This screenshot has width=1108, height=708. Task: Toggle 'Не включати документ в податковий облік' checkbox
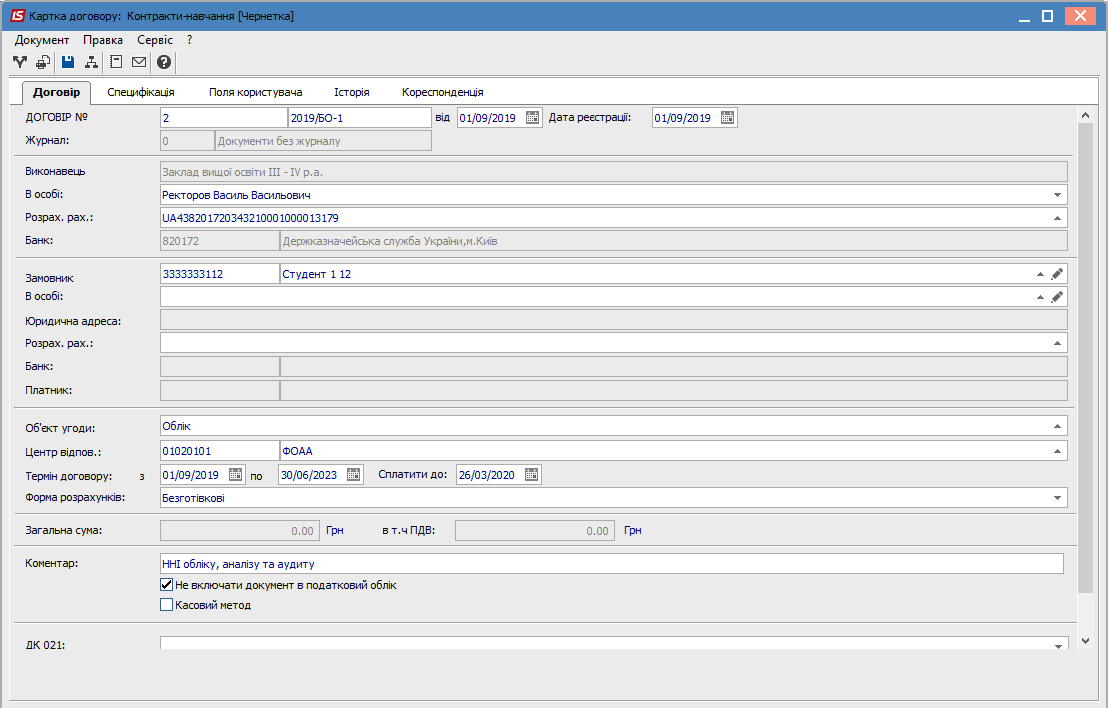(167, 585)
